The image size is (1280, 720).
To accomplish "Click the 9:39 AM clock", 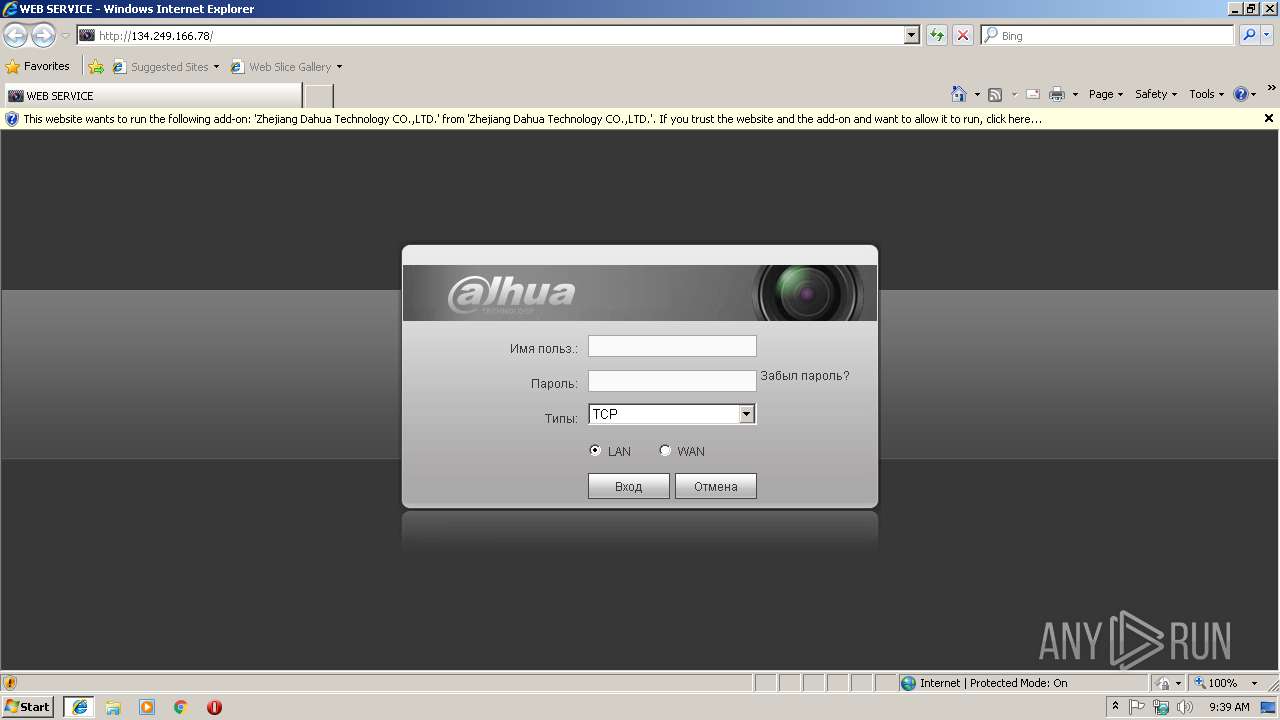I will (1229, 707).
